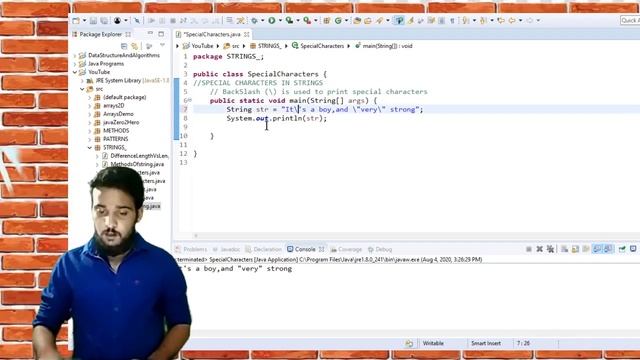Screen dimensions: 640x360
Task: Click the Open Task folder icon
Action: (x=368, y=20)
